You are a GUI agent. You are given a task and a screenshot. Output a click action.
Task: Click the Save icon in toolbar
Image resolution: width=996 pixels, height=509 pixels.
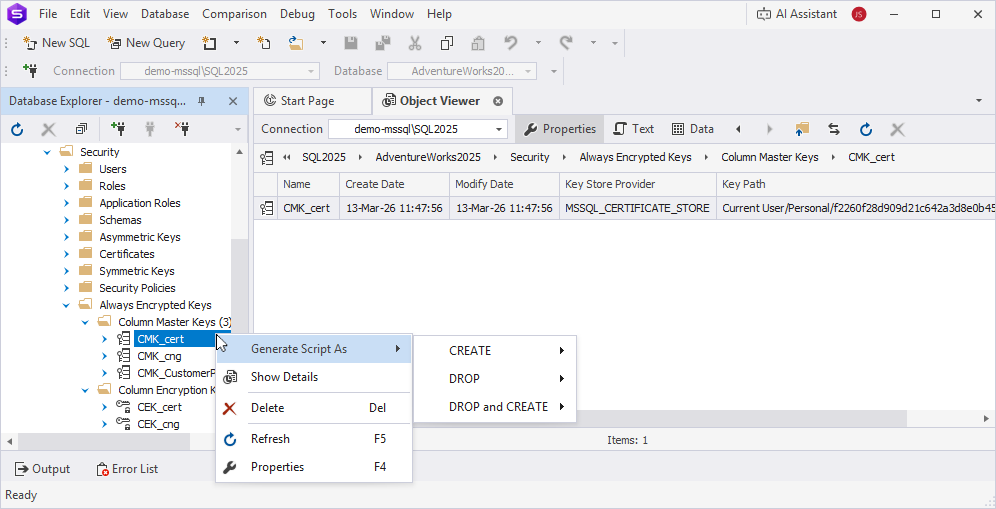click(x=351, y=43)
